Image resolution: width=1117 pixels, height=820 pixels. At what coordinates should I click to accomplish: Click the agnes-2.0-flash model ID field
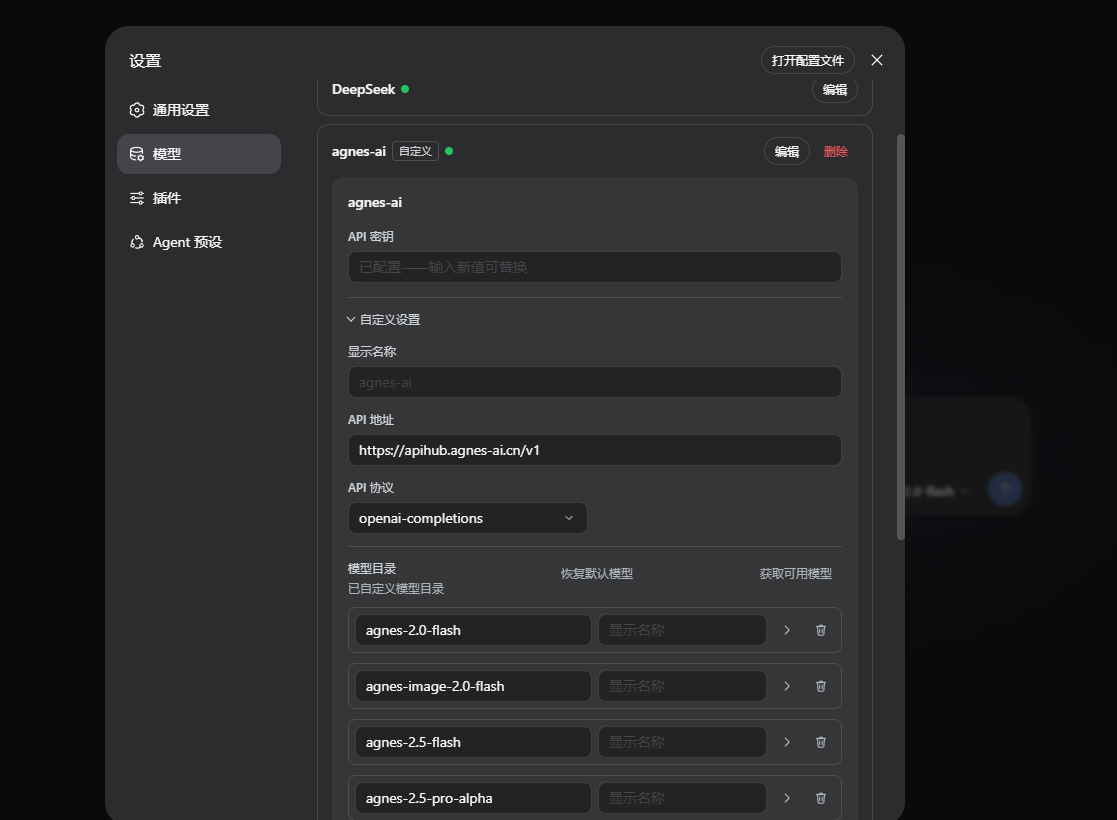point(473,630)
